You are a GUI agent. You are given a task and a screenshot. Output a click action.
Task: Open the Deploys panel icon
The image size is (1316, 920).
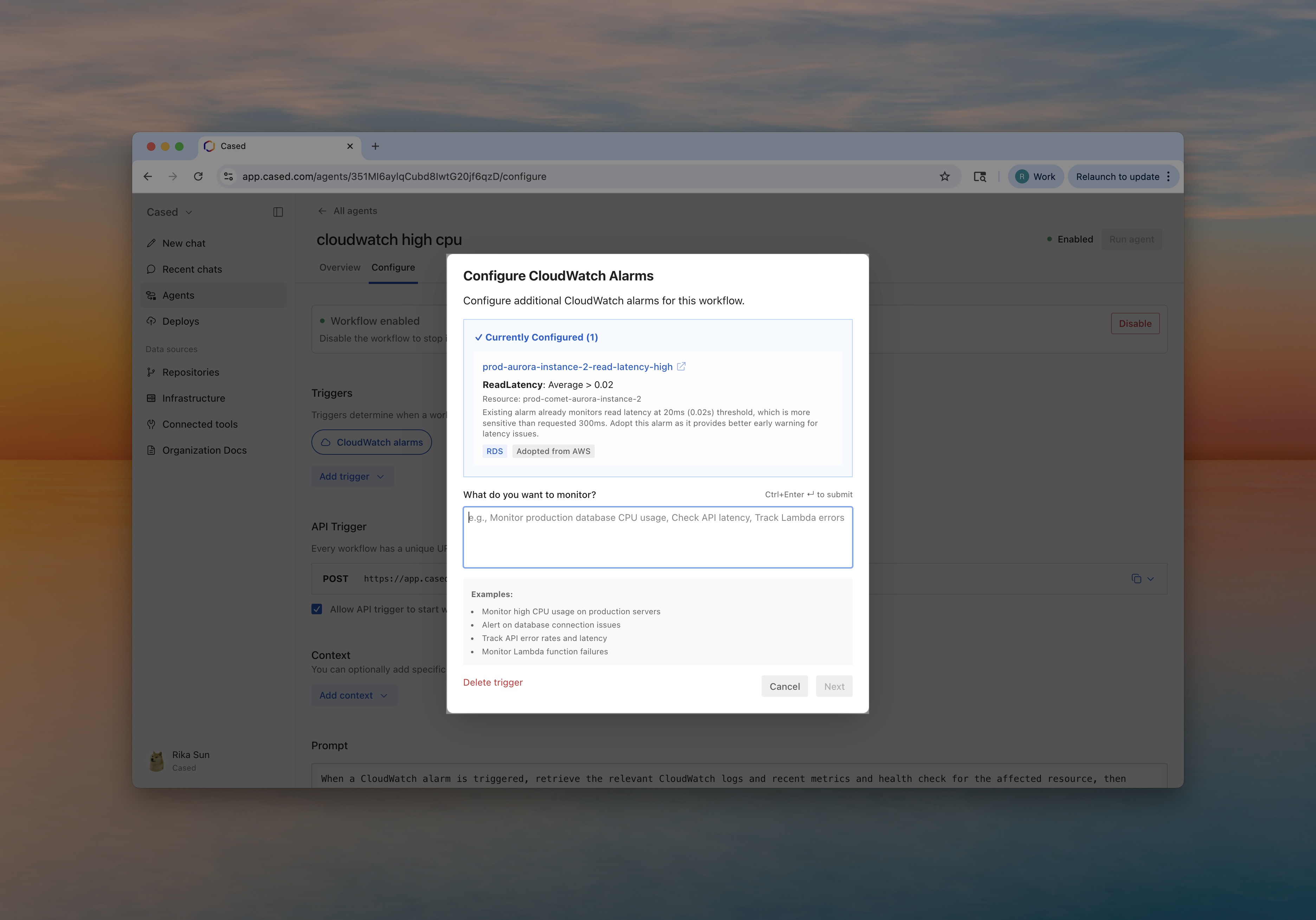coord(151,321)
